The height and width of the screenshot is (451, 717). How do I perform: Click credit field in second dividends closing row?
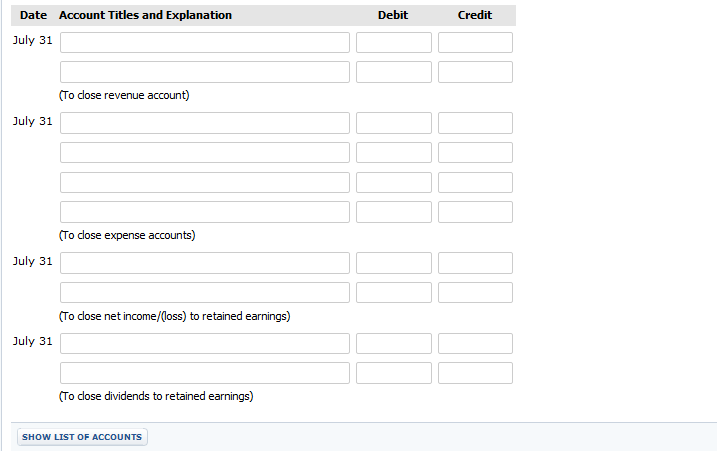(x=475, y=373)
